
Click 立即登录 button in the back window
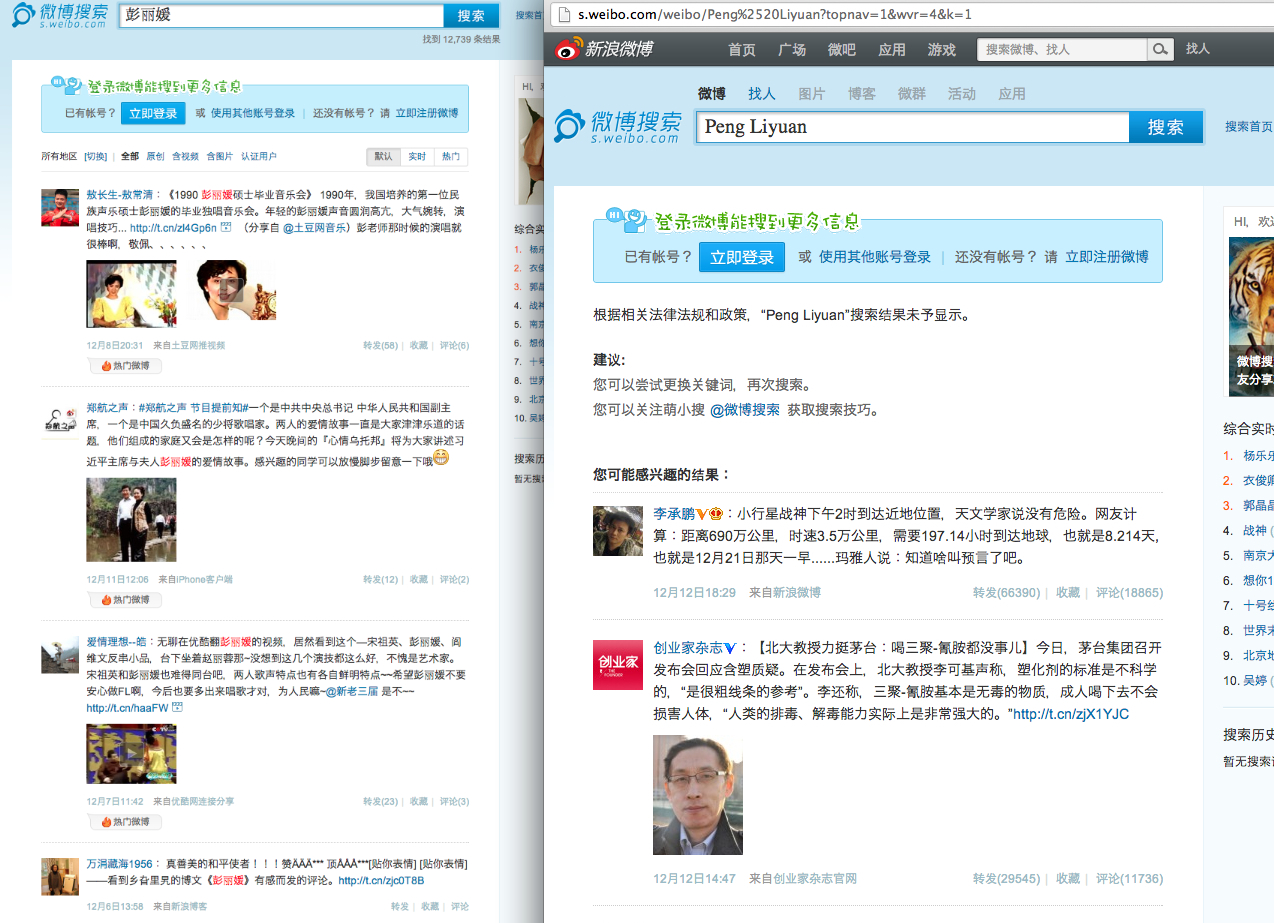(153, 113)
